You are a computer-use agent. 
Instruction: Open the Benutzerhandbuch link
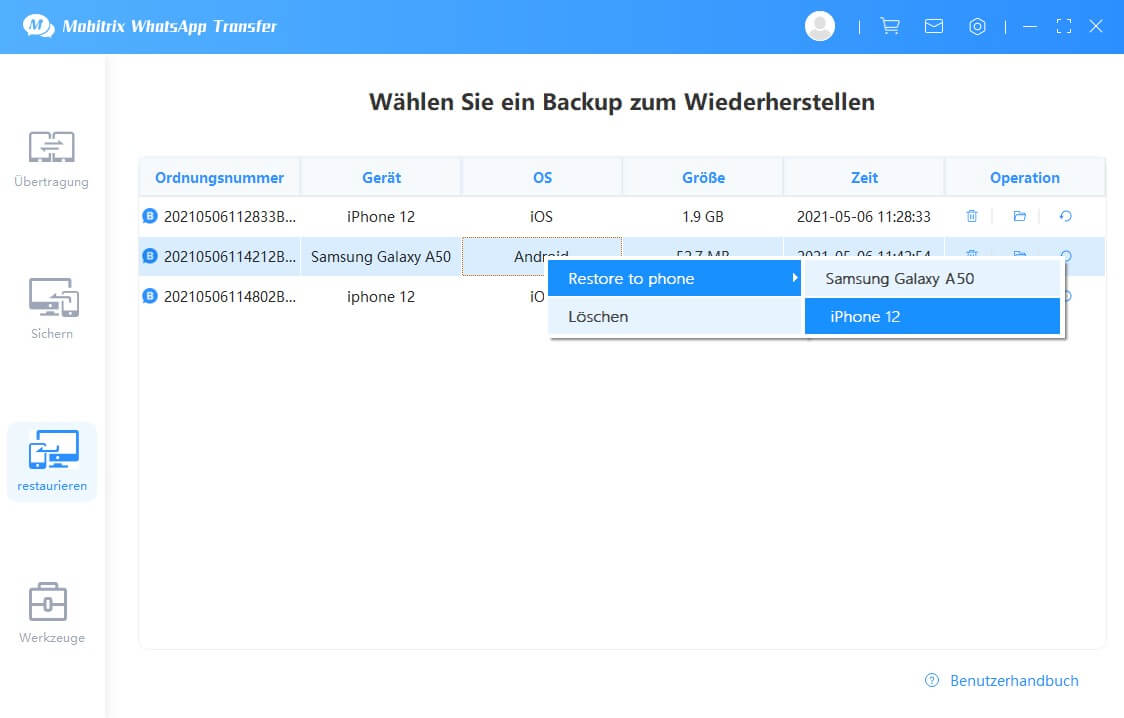(1013, 680)
